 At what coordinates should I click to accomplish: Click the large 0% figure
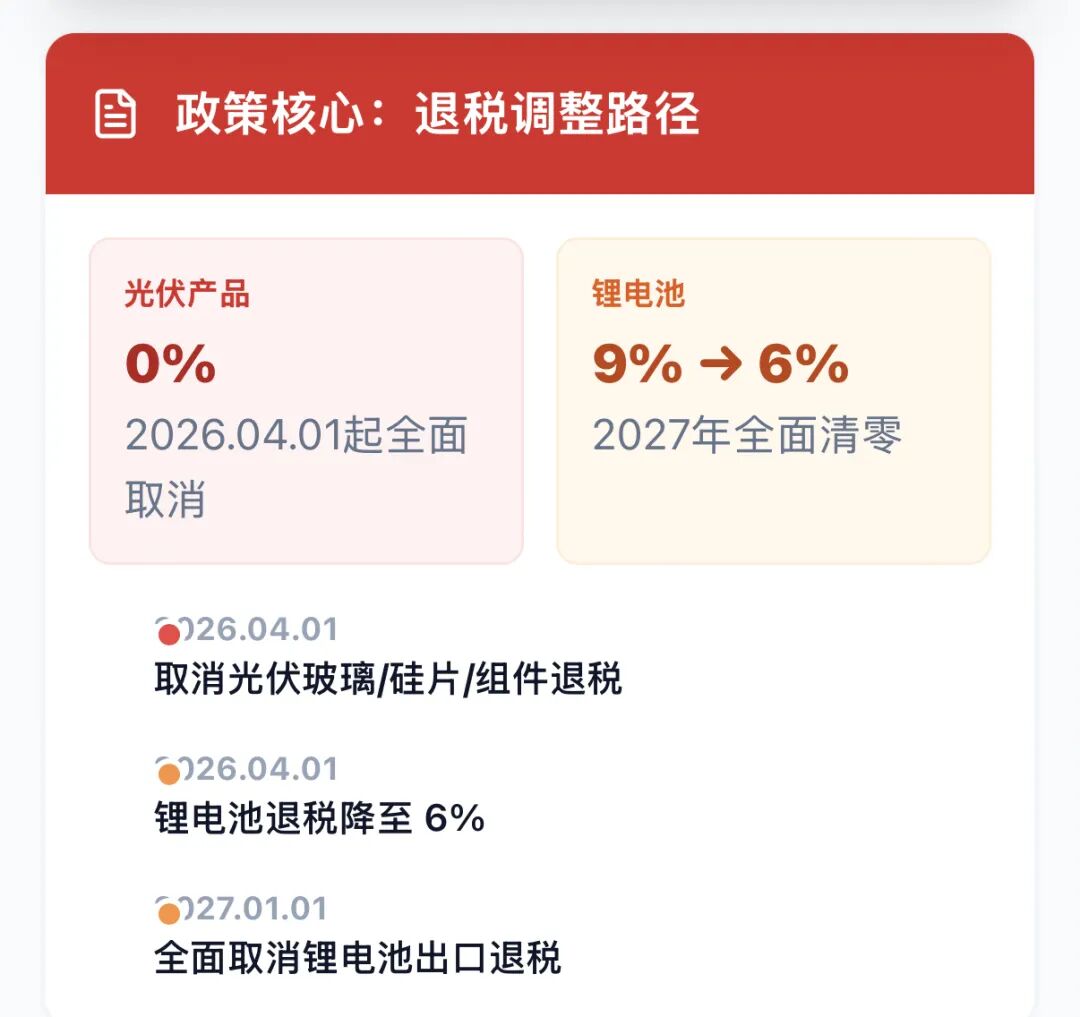click(171, 364)
